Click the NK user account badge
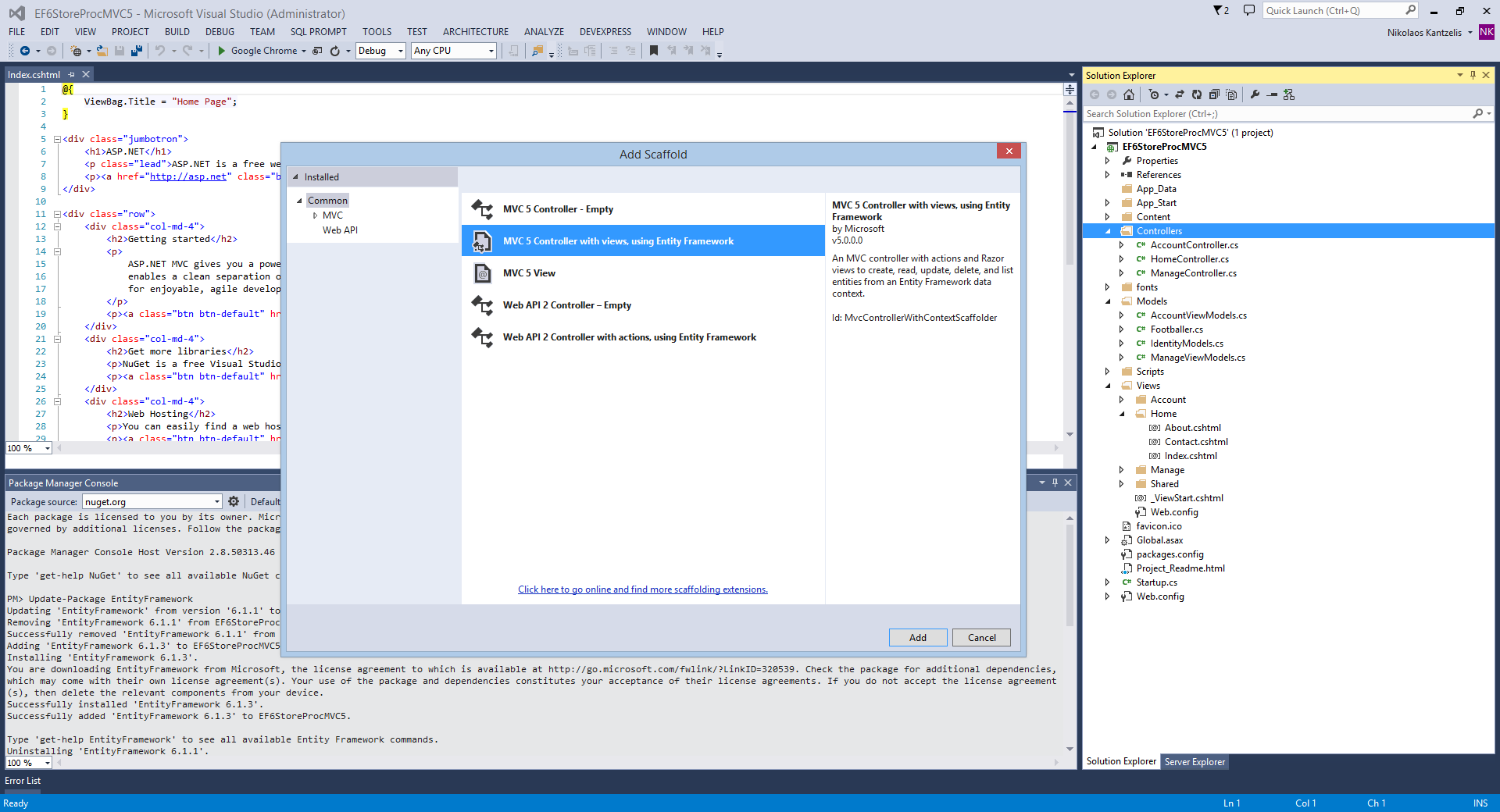This screenshot has width=1500, height=812. click(1487, 32)
